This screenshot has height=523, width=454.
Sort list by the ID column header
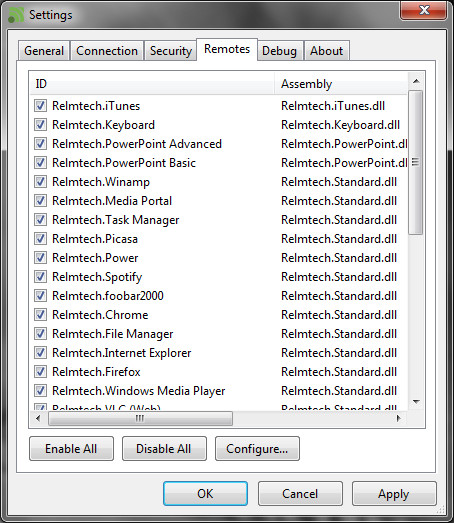coord(152,83)
